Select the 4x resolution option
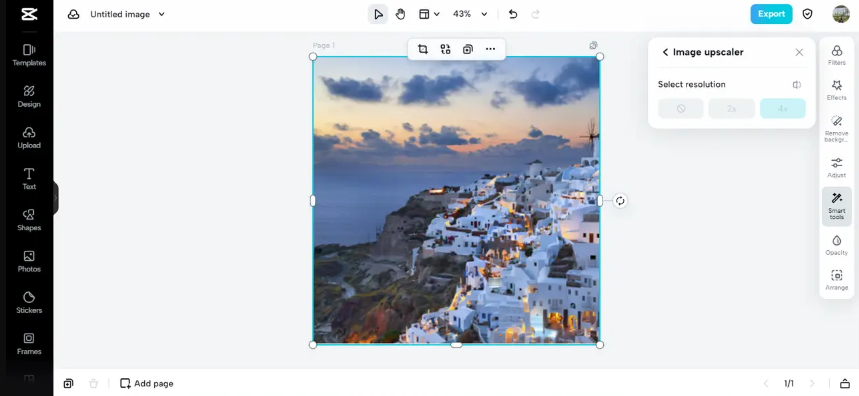This screenshot has height=396, width=859. pyautogui.click(x=782, y=108)
